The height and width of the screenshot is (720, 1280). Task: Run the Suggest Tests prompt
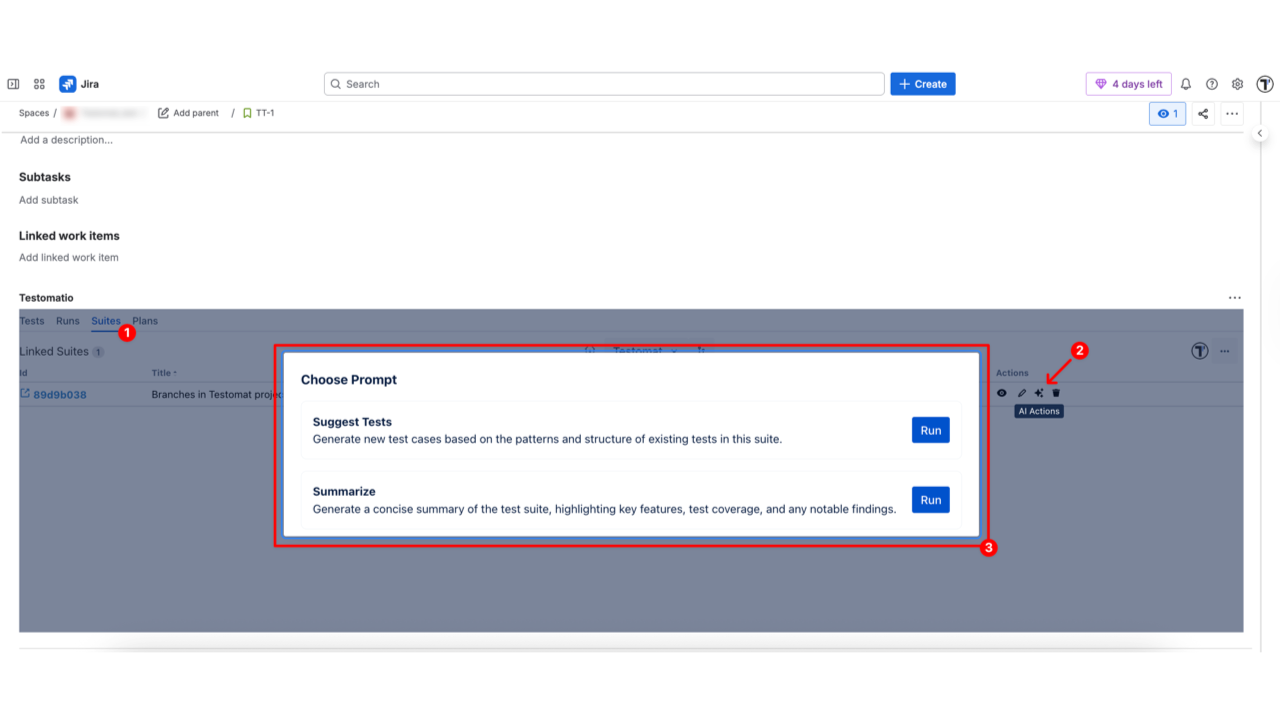[930, 430]
